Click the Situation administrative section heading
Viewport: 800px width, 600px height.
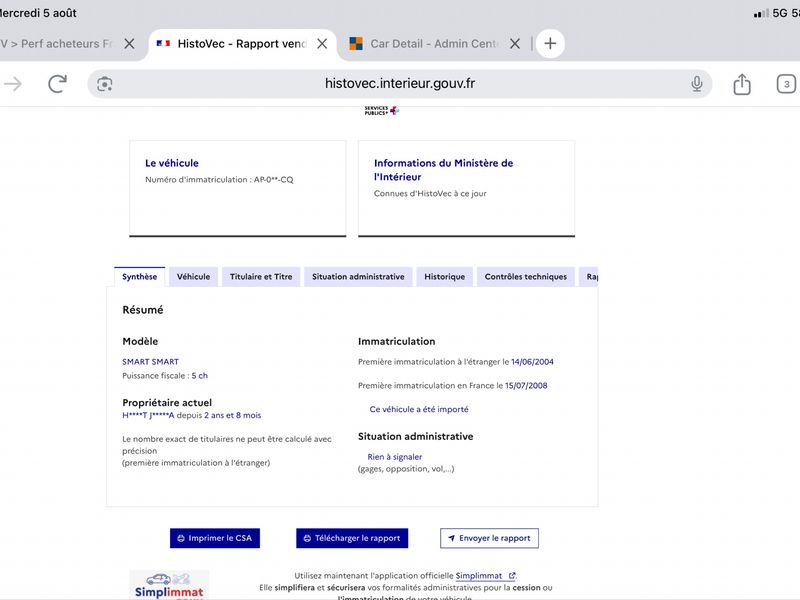[x=415, y=436]
